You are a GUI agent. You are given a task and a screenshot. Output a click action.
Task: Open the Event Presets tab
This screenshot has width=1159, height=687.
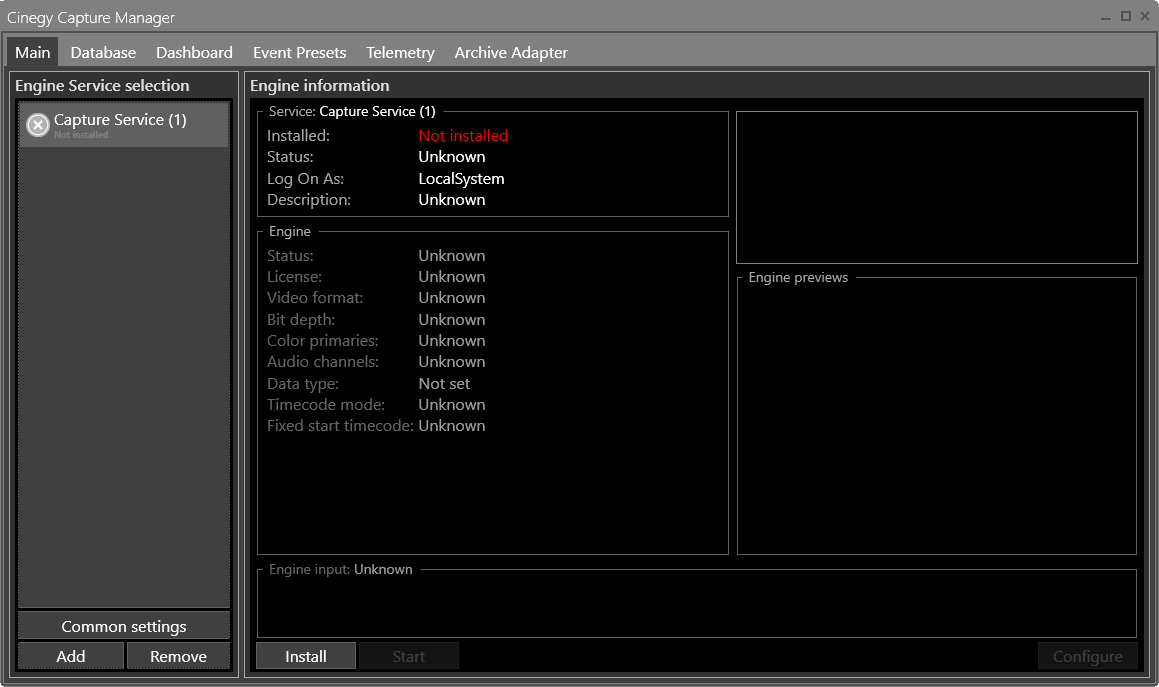click(x=299, y=53)
